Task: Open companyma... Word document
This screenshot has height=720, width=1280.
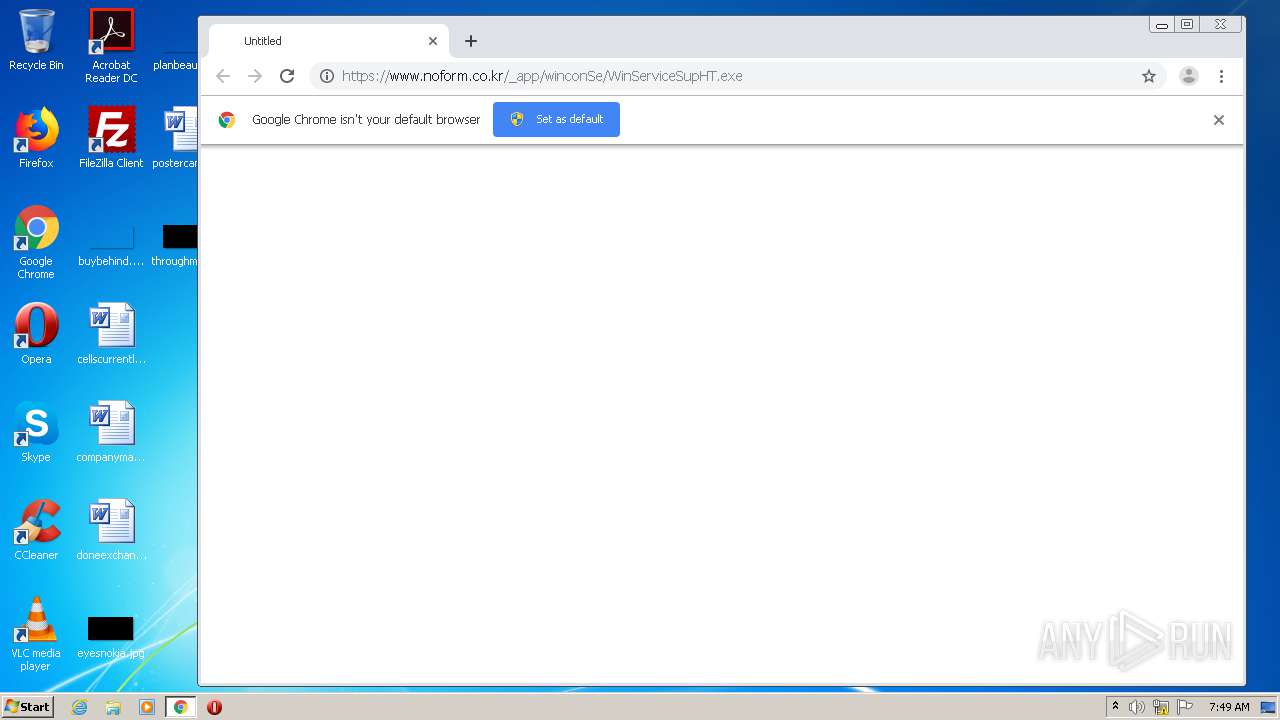Action: (111, 432)
